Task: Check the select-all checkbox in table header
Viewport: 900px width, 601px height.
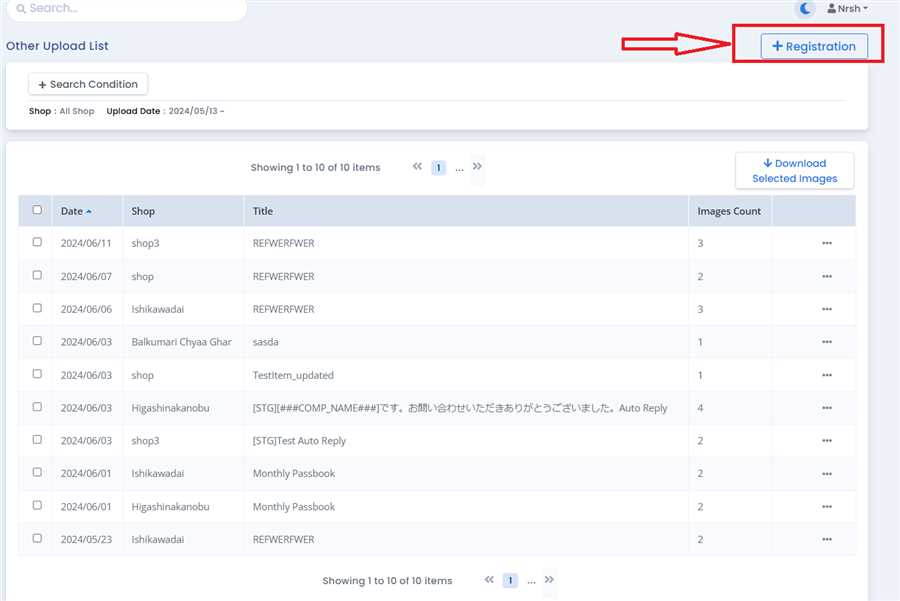Action: tap(37, 210)
